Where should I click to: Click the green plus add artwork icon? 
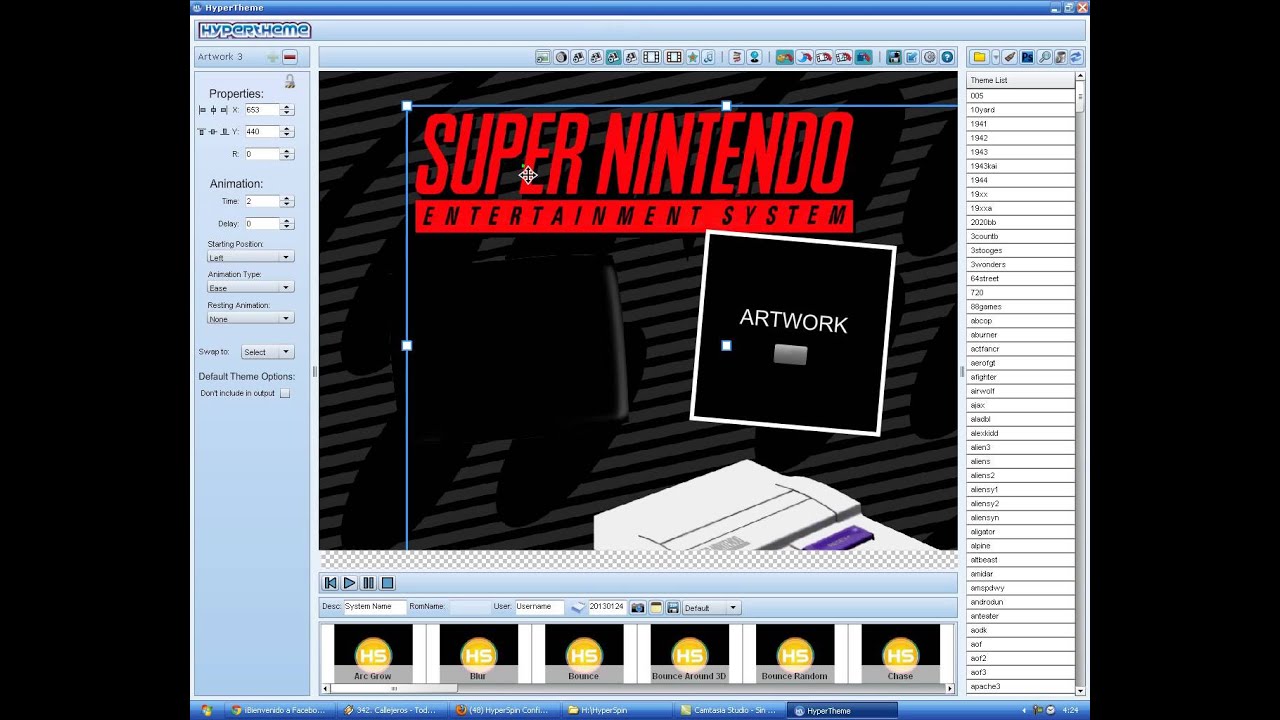(272, 57)
